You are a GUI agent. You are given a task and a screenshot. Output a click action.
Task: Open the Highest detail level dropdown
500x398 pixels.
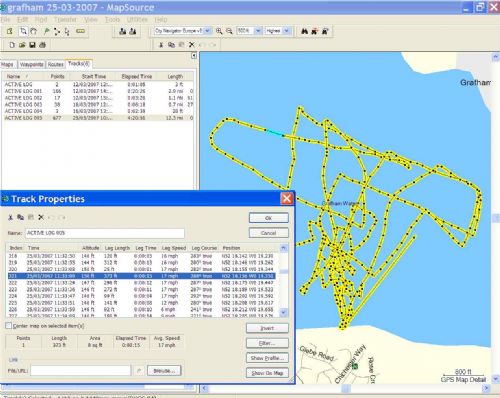click(x=287, y=31)
